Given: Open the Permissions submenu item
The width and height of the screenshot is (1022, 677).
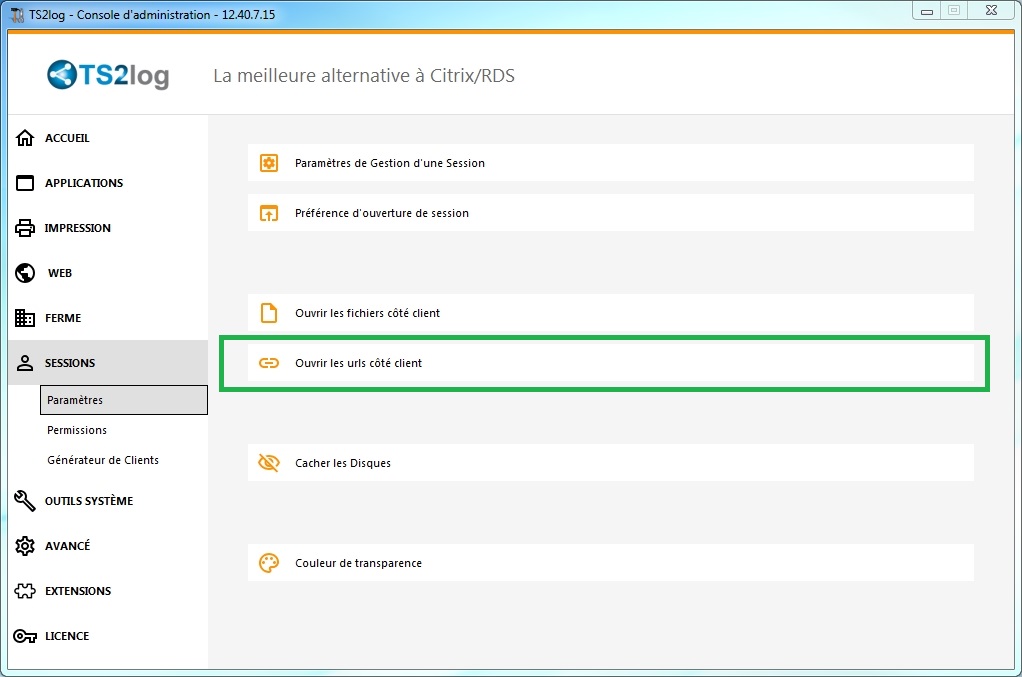Looking at the screenshot, I should click(x=124, y=430).
